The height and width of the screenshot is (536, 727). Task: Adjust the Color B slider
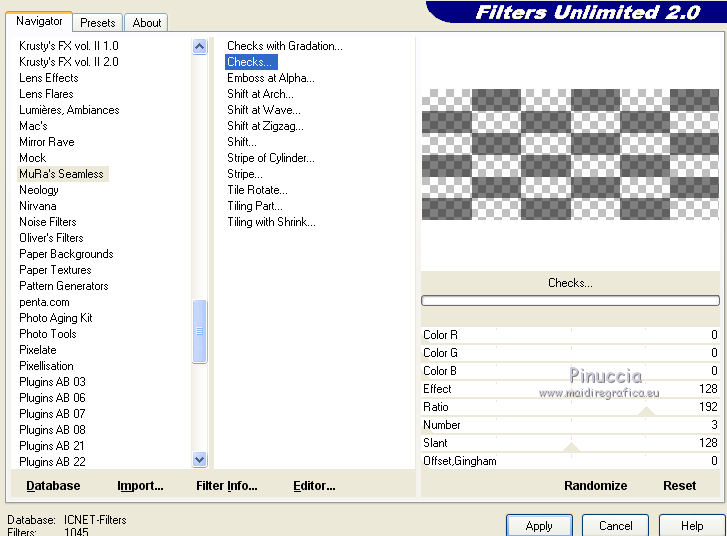click(x=570, y=371)
